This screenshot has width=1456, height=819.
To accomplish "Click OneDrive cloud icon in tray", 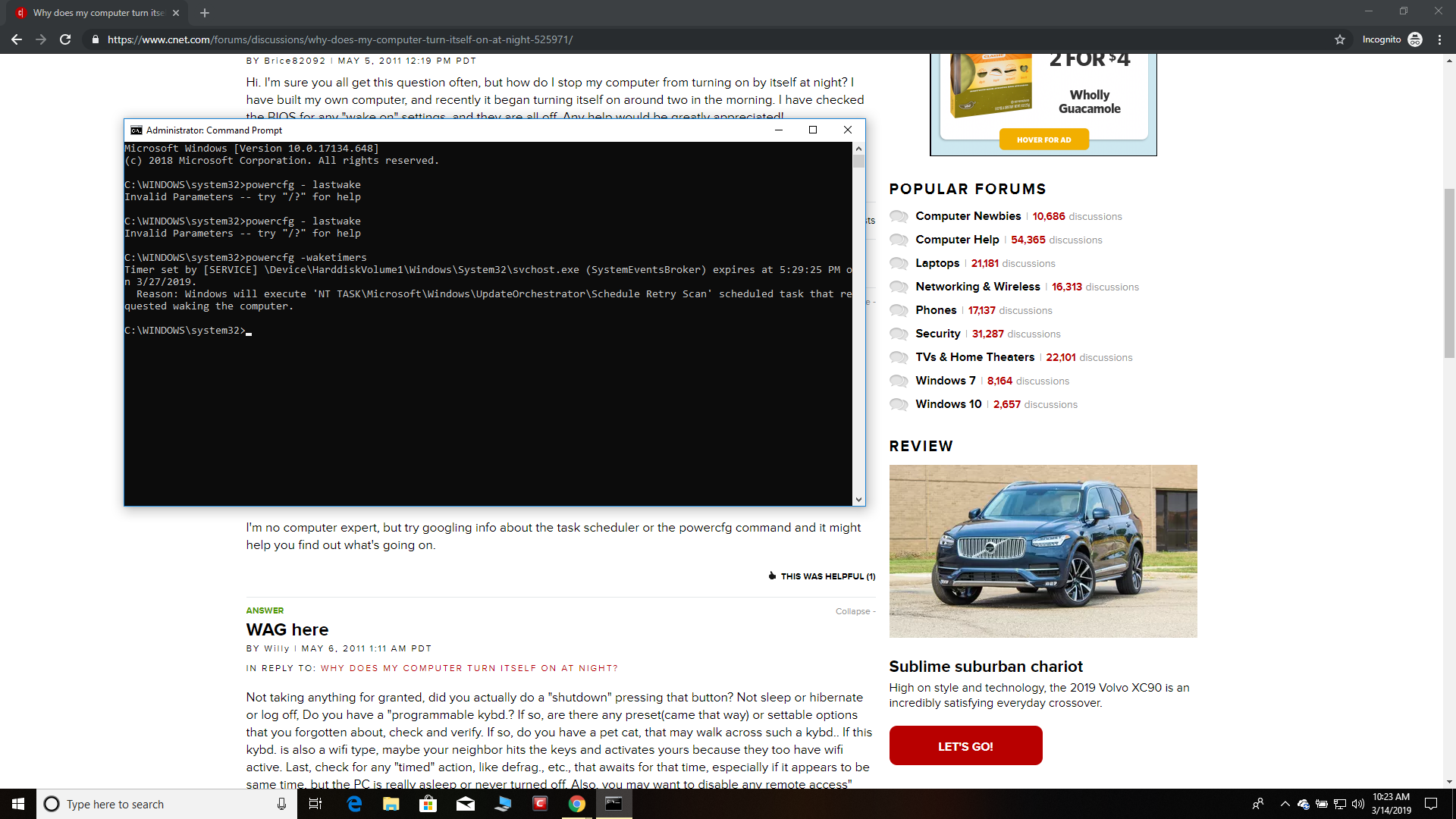I will 1304,804.
